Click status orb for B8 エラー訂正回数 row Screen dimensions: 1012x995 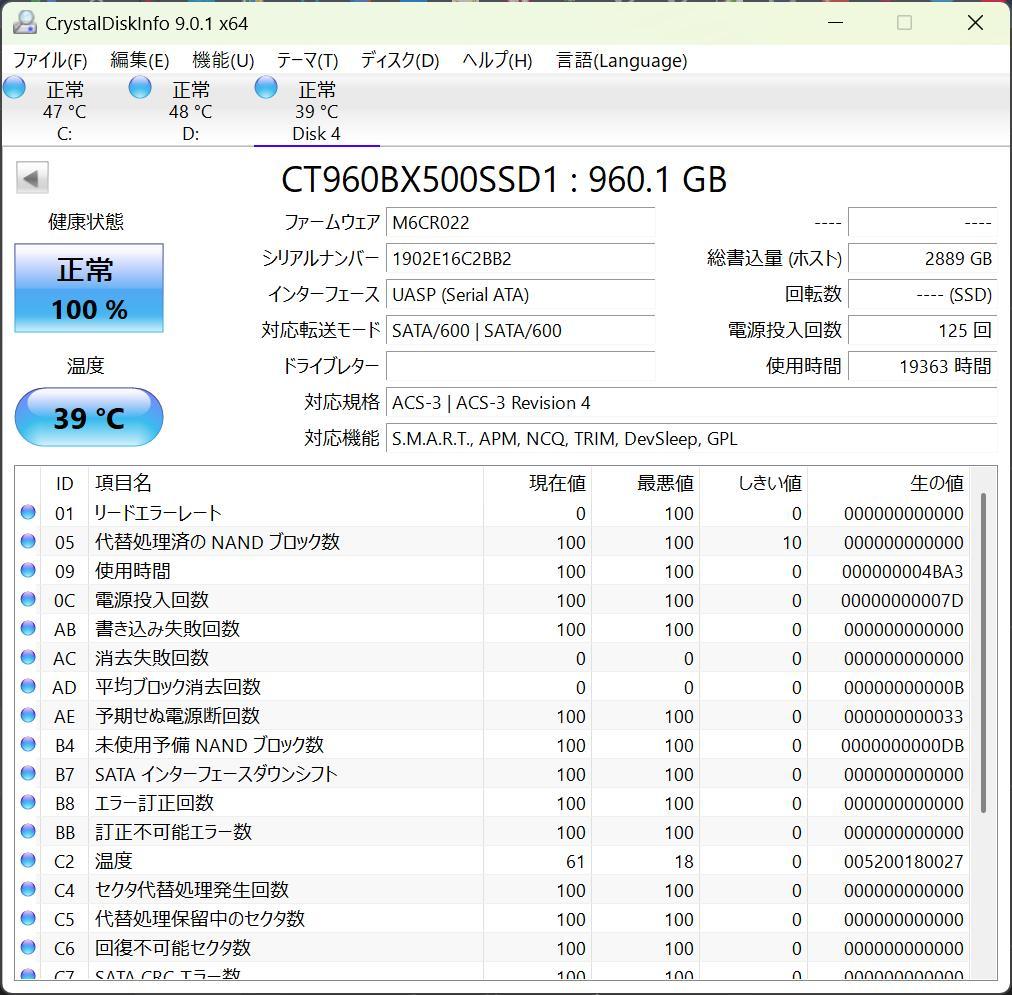point(28,803)
